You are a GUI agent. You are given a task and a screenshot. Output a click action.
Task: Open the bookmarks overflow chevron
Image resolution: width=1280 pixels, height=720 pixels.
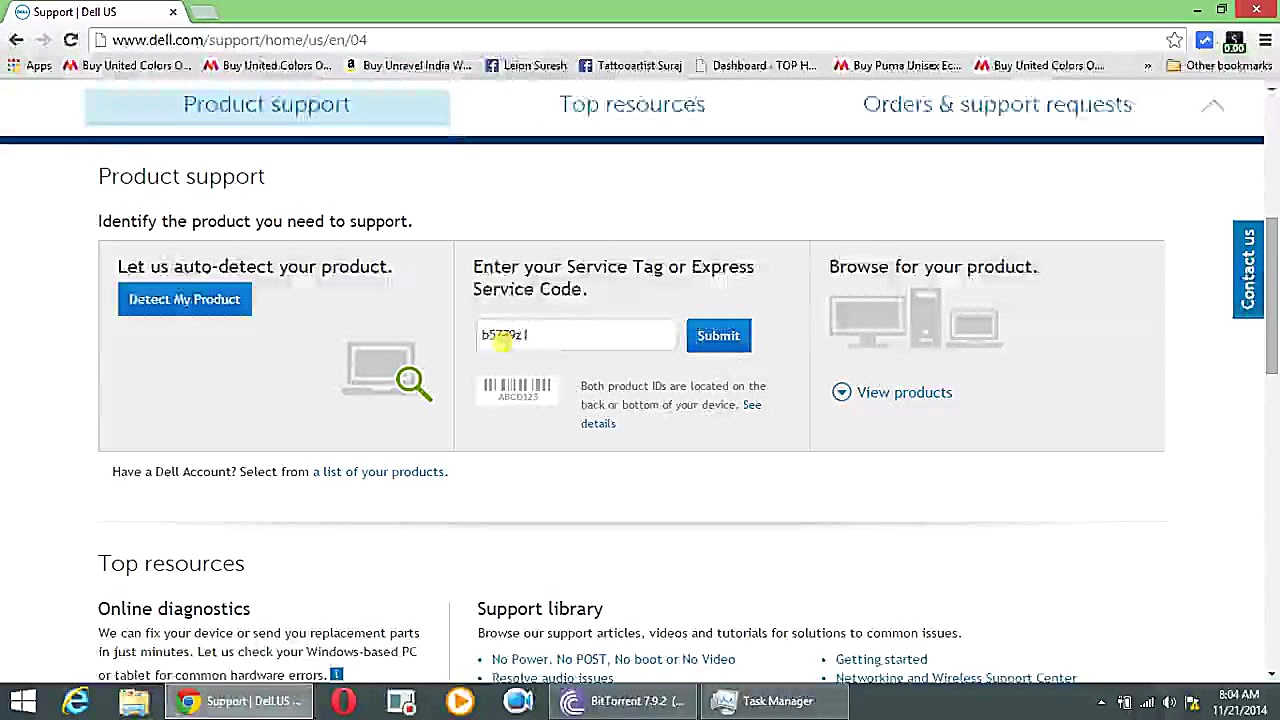pyautogui.click(x=1147, y=65)
